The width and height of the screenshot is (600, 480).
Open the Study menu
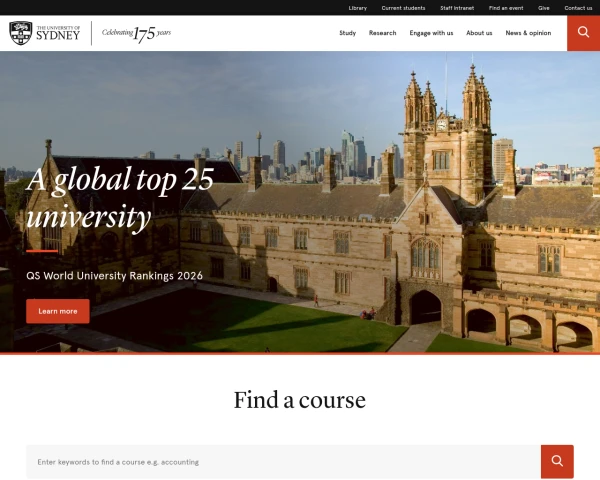(x=347, y=33)
